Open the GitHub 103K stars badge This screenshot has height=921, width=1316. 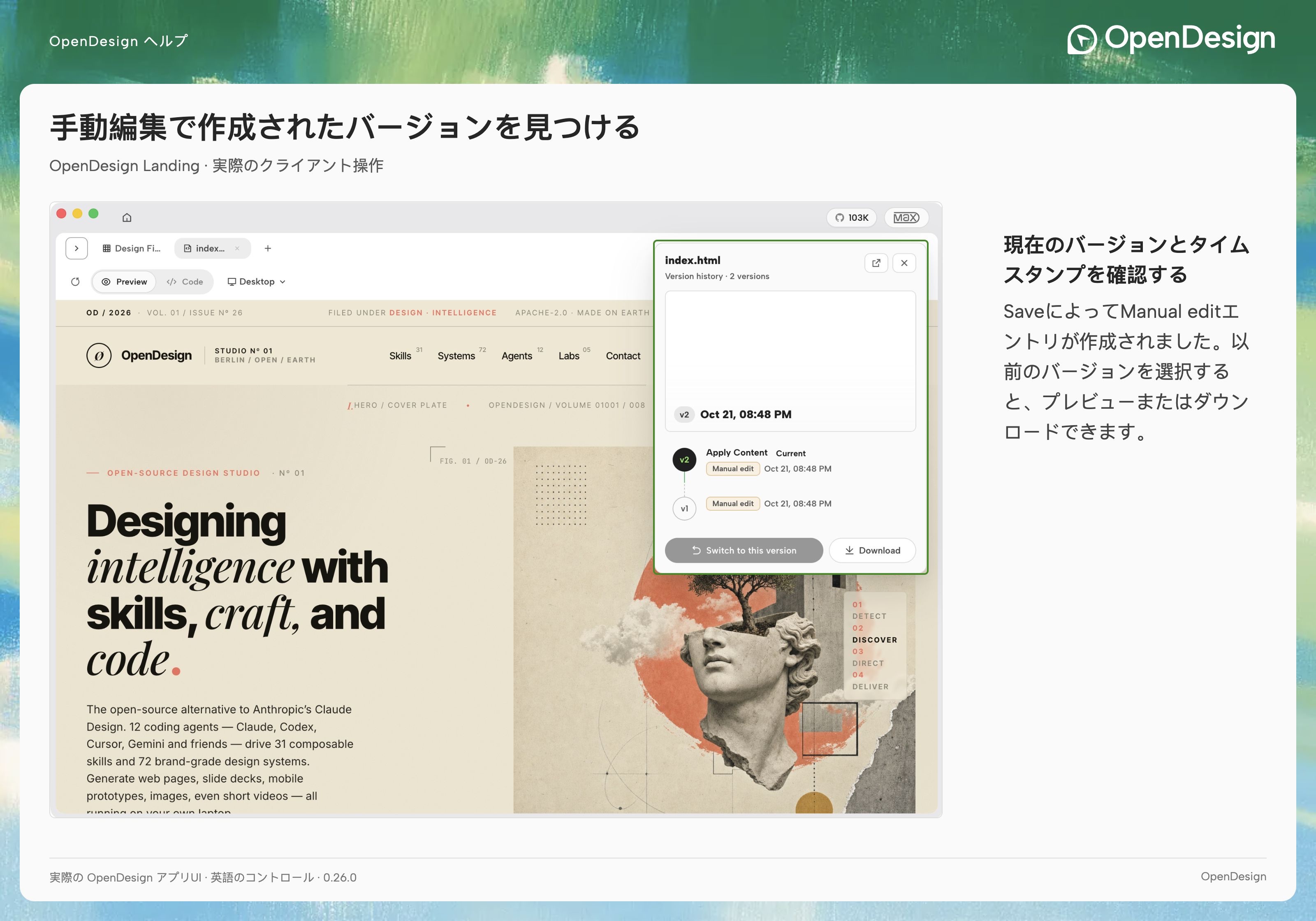pos(851,218)
